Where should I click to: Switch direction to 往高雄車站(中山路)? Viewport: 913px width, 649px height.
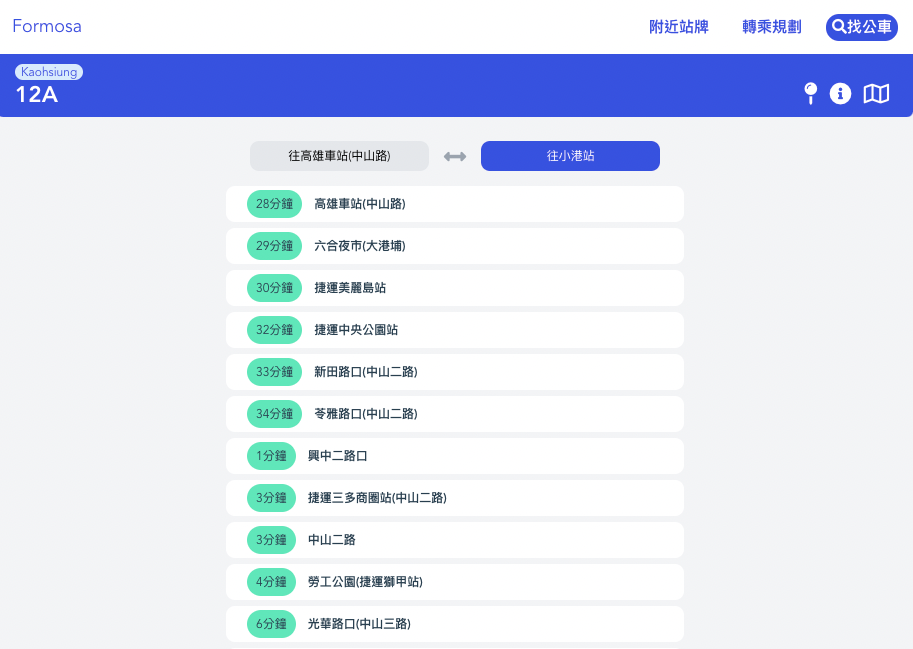click(339, 156)
